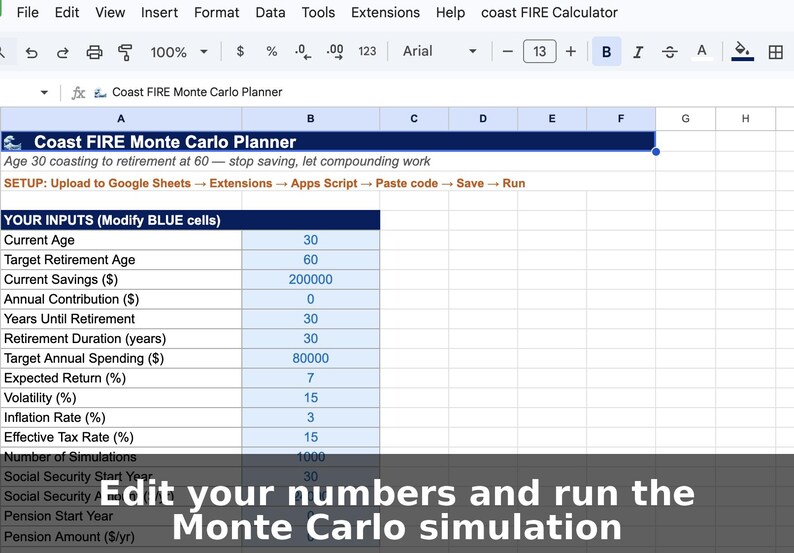This screenshot has width=794, height=553.
Task: Open the name box dropdown arrow
Action: point(44,92)
